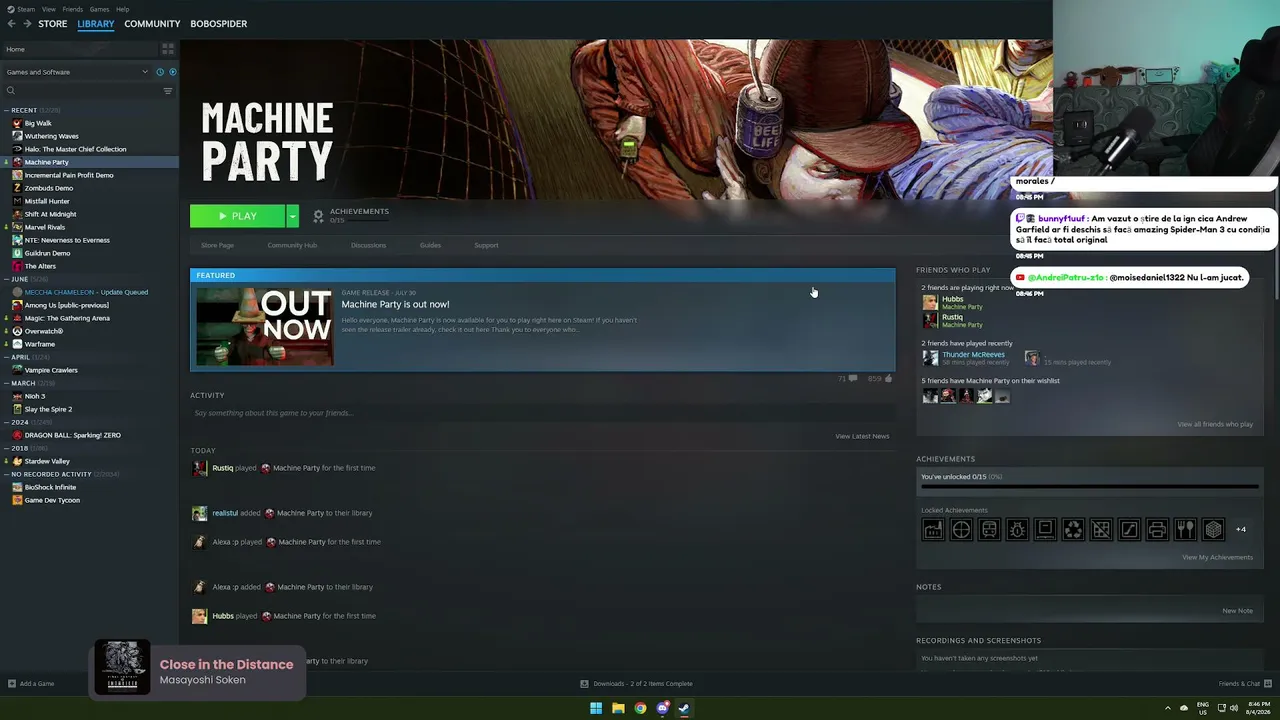Open Google Chrome from taskbar
Viewport: 1280px width, 720px height.
640,708
